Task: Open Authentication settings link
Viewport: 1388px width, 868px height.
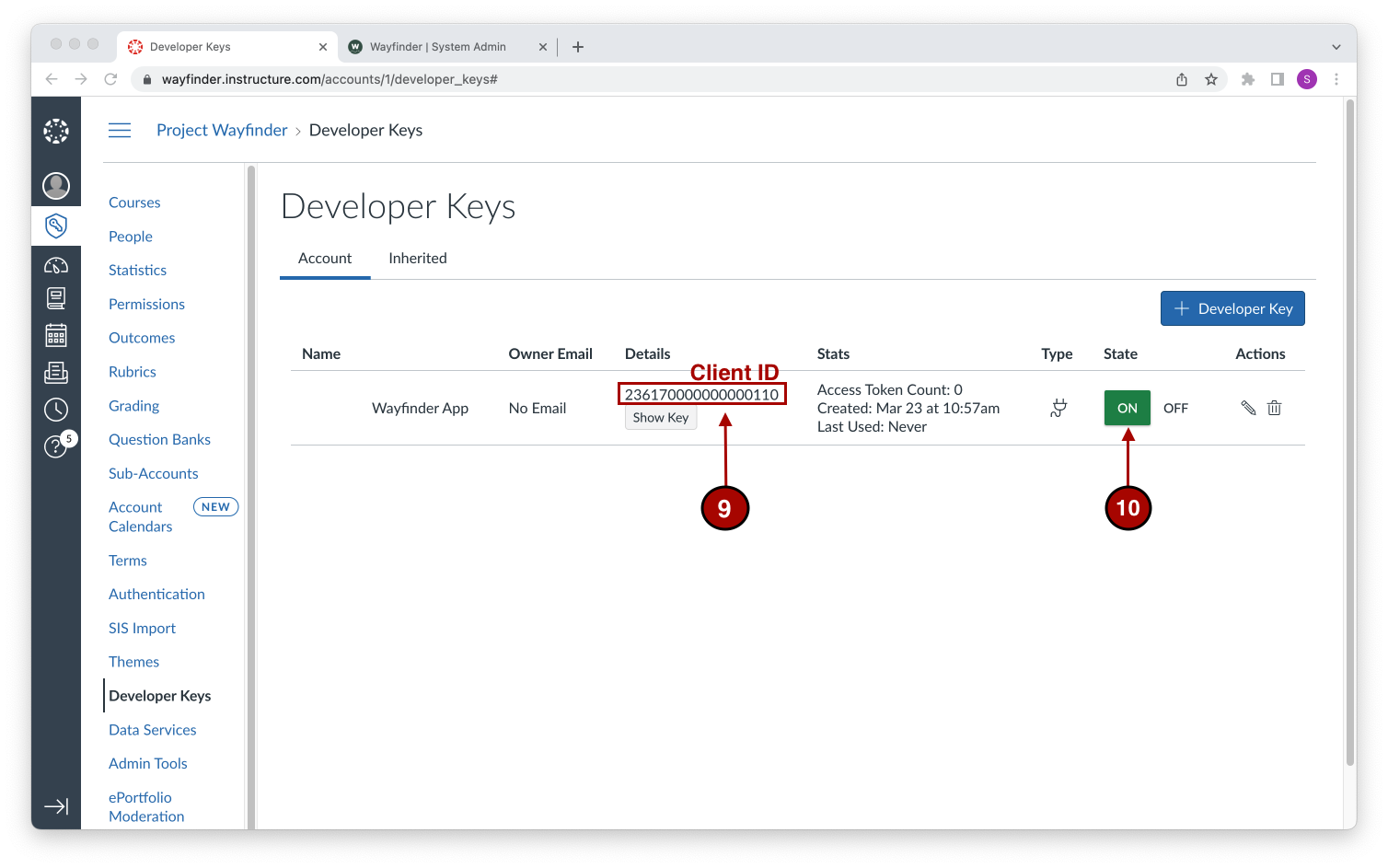Action: pyautogui.click(x=157, y=595)
